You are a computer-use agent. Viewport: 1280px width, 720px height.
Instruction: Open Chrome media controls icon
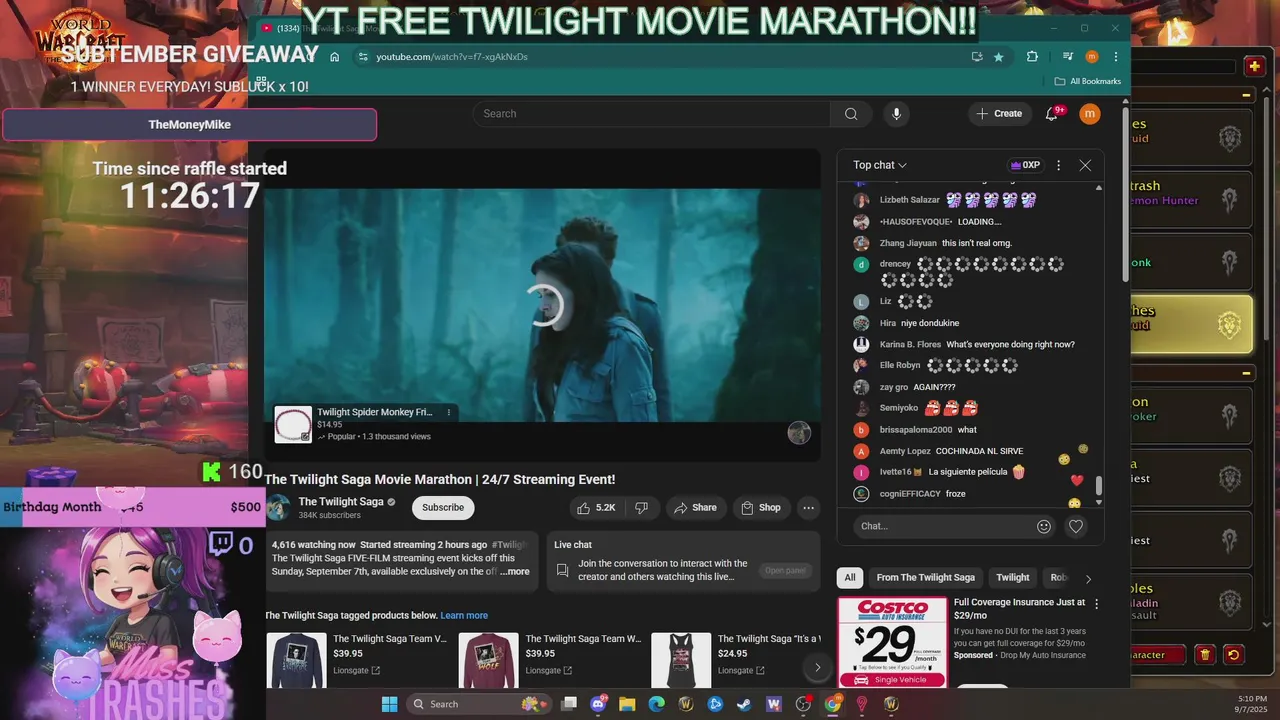tap(1068, 57)
